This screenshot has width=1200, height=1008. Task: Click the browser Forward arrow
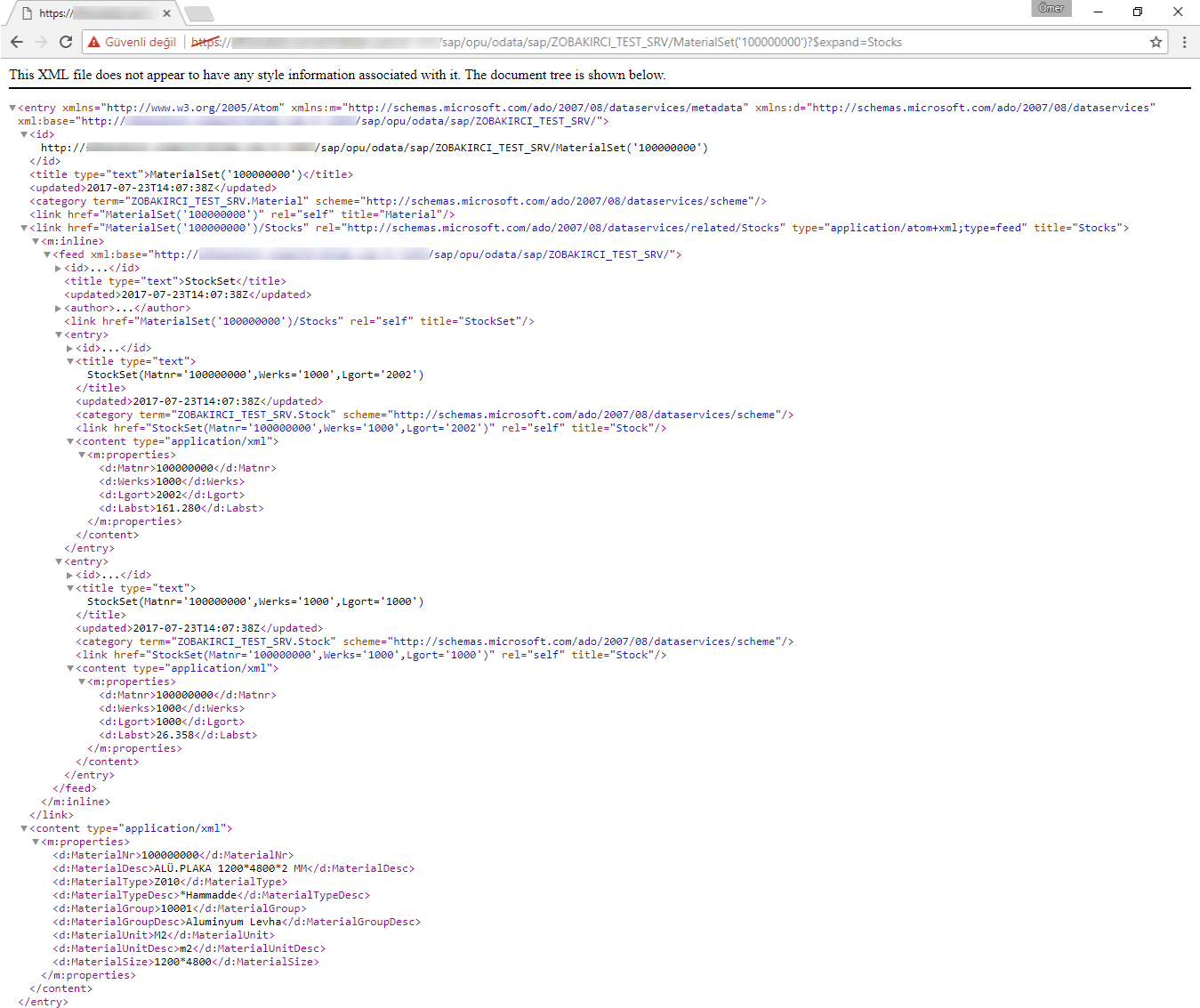click(41, 42)
